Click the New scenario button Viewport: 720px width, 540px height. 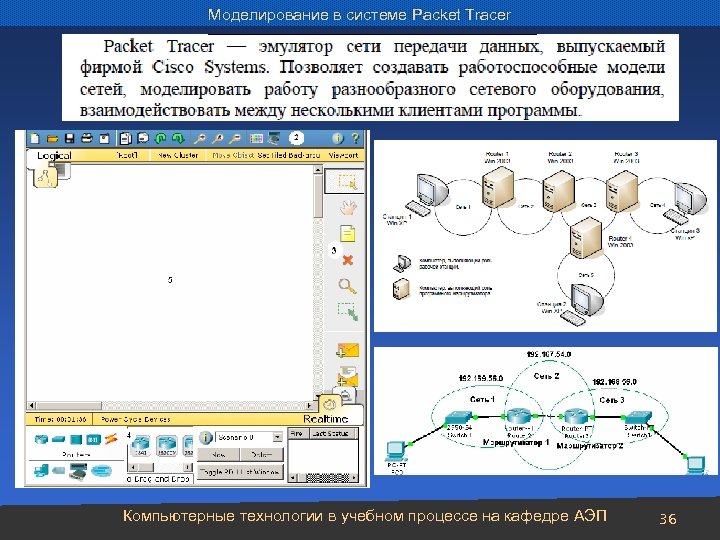(x=218, y=455)
